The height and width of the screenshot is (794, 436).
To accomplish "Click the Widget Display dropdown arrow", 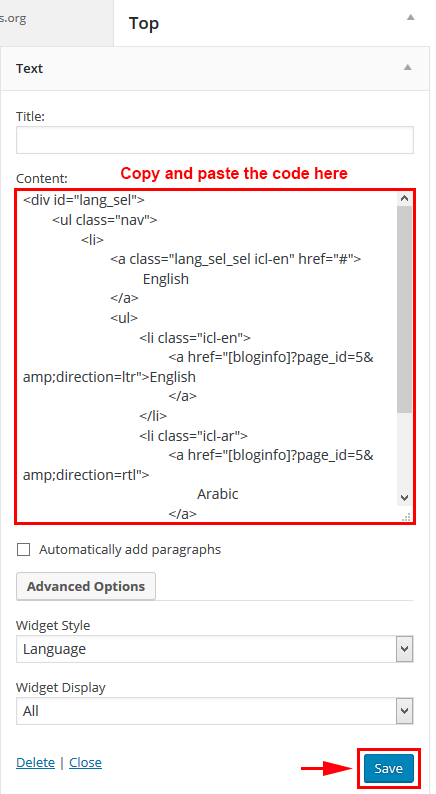I will point(404,711).
